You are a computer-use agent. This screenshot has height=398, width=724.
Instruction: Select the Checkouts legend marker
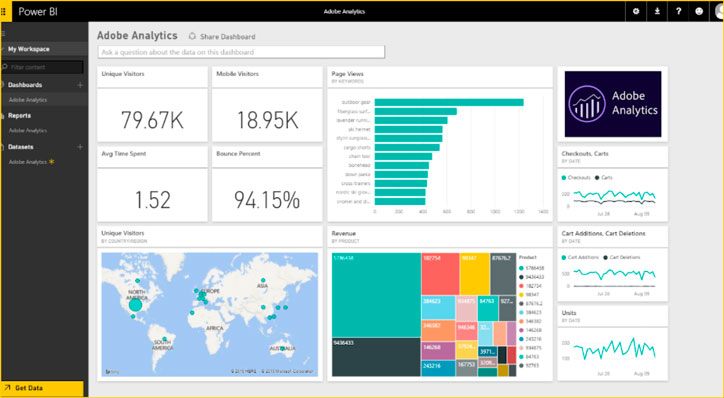click(564, 178)
